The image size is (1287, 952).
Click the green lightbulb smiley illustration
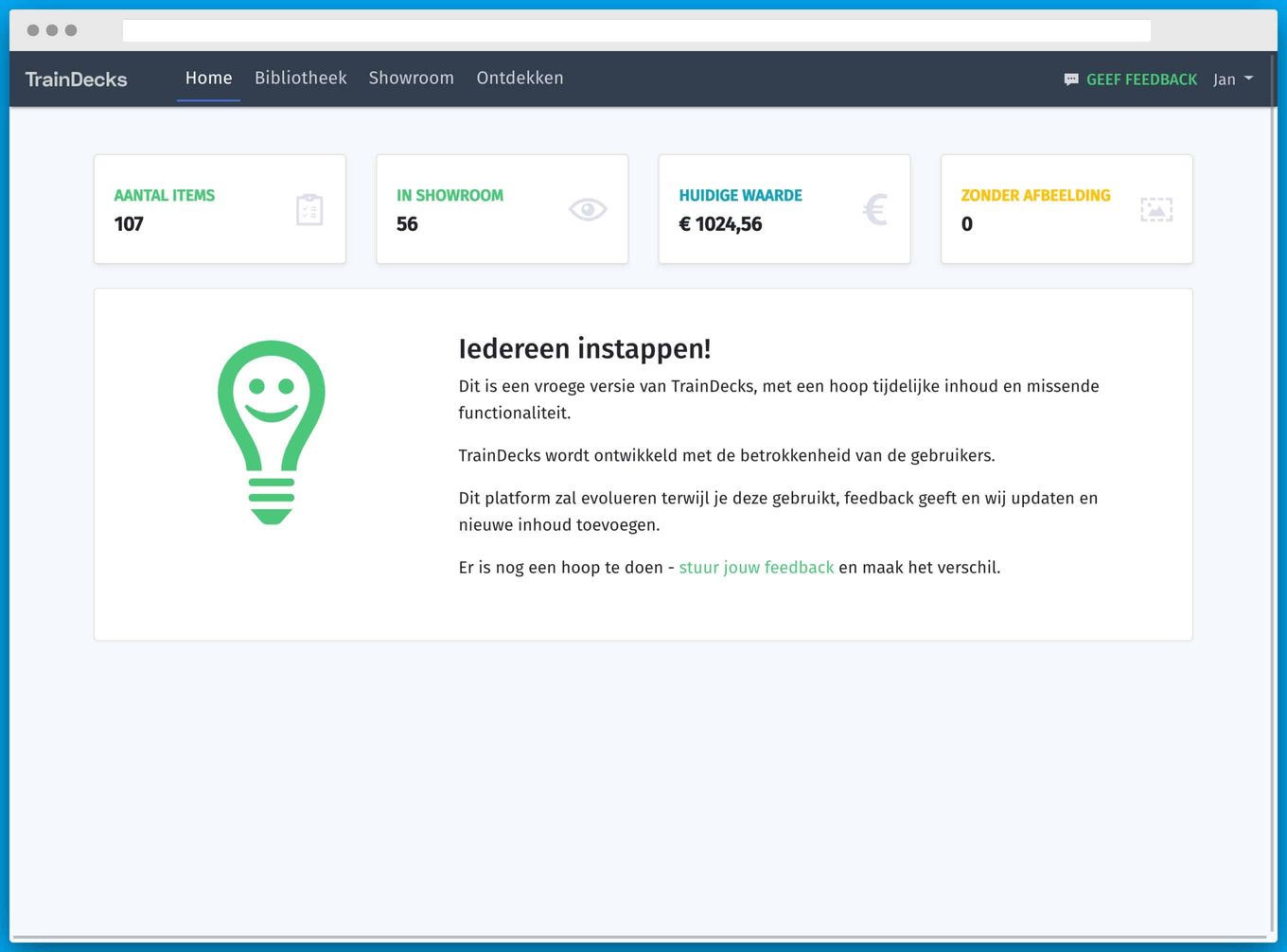click(x=272, y=432)
